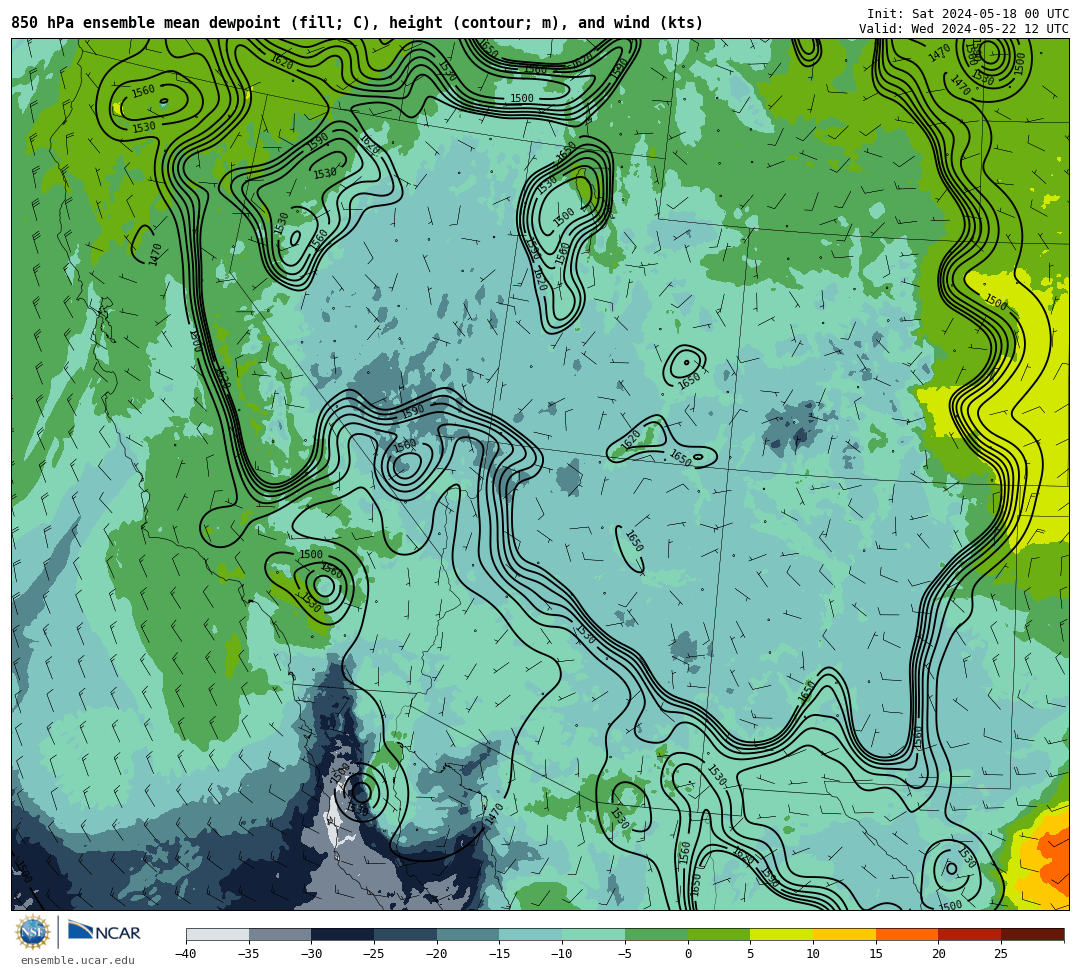Screen dimensions: 1080x973
Task: Click the slate gray -35 to -30 colorbar swatch
Action: (x=280, y=934)
